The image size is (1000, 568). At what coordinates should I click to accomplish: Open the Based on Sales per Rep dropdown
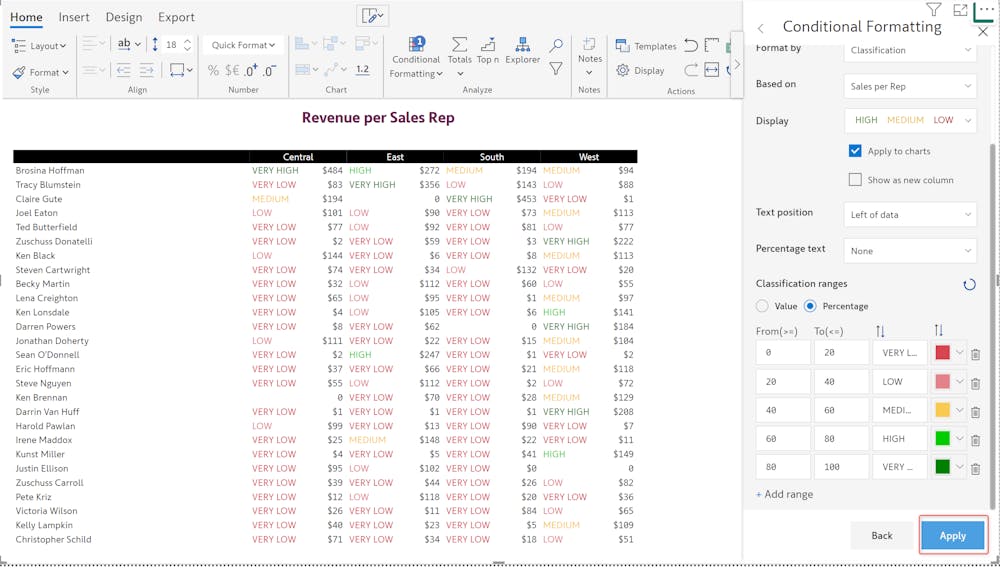910,86
